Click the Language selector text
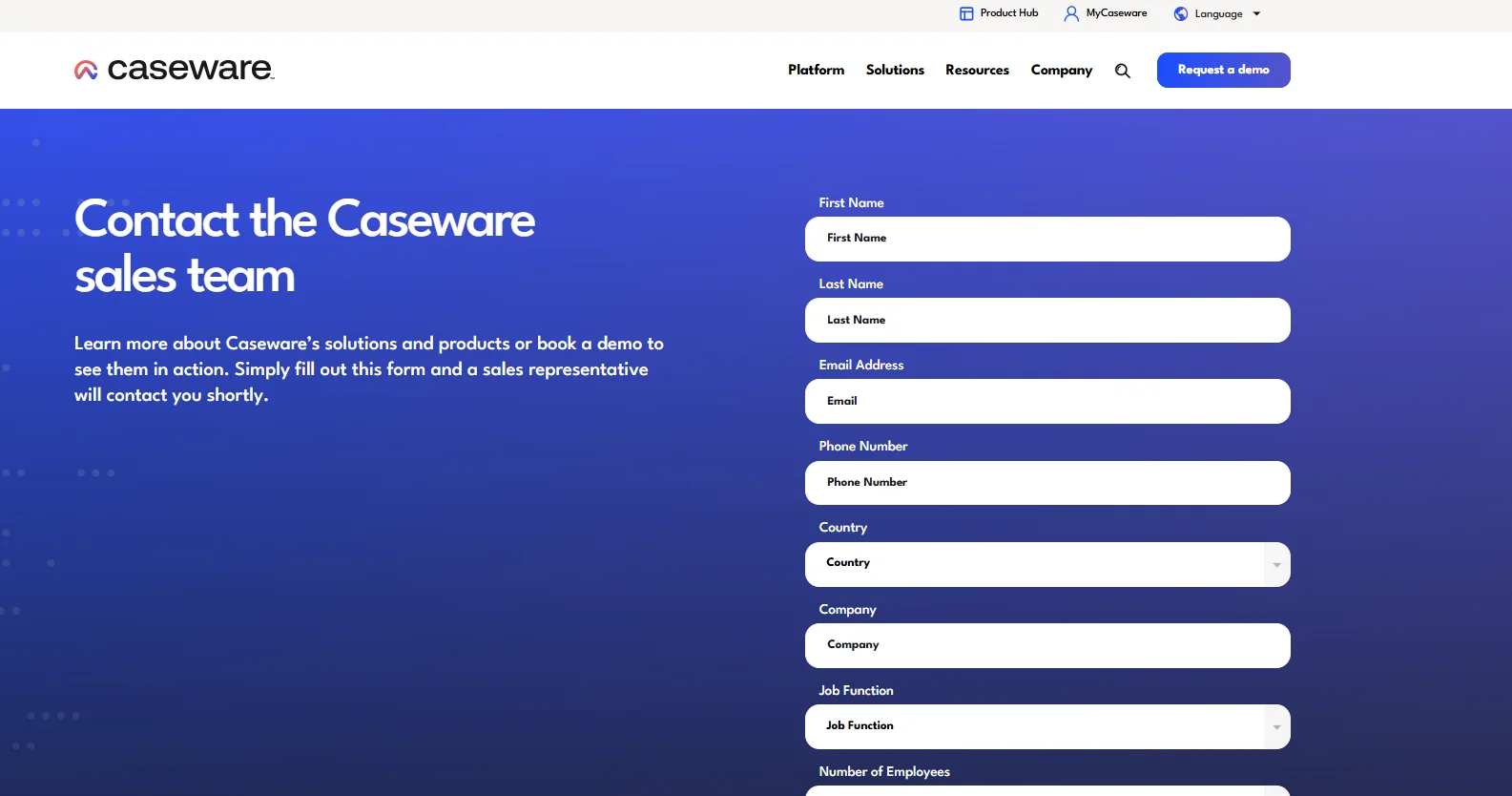This screenshot has height=796, width=1512. point(1219,14)
